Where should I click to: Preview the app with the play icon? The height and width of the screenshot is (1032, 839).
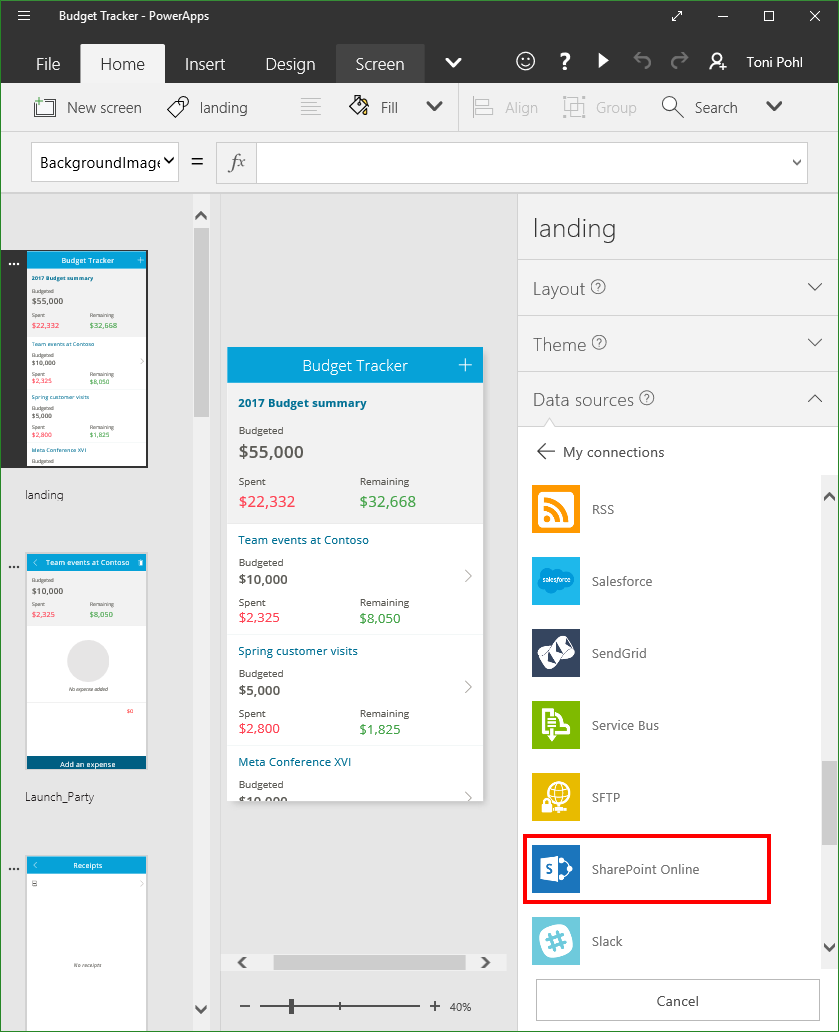click(x=604, y=61)
